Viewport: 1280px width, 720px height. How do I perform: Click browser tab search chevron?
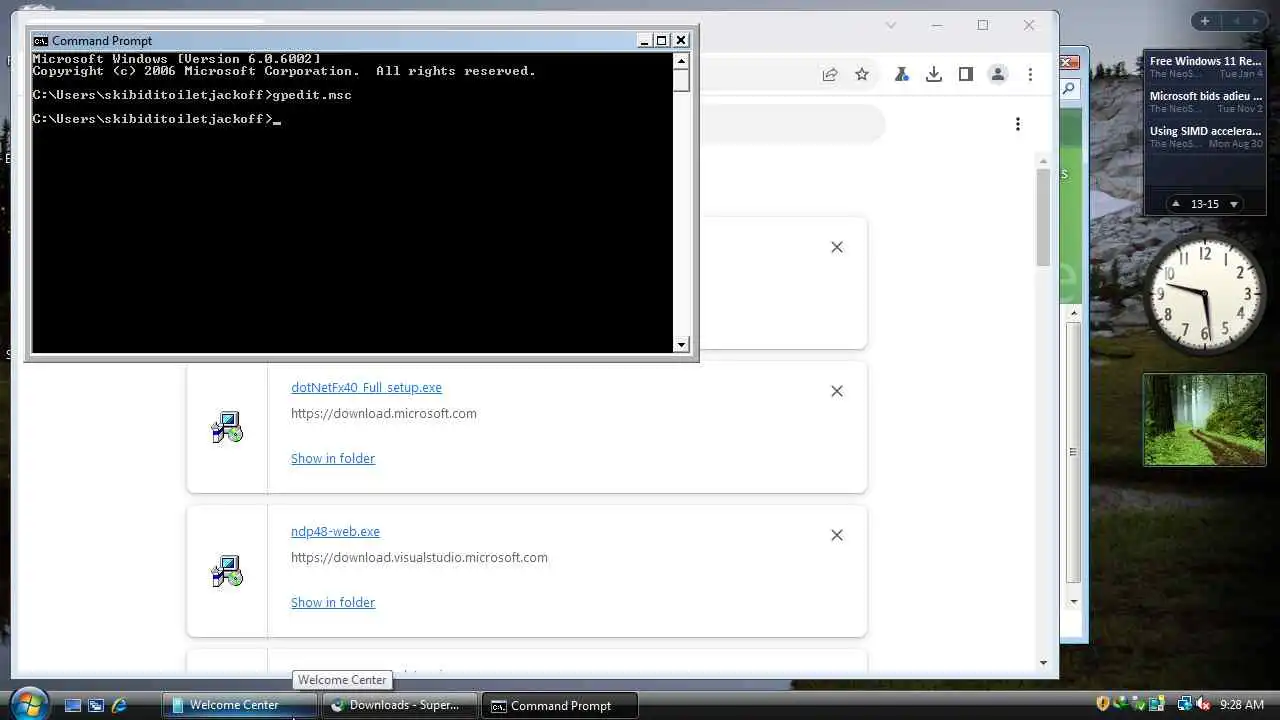click(x=891, y=25)
